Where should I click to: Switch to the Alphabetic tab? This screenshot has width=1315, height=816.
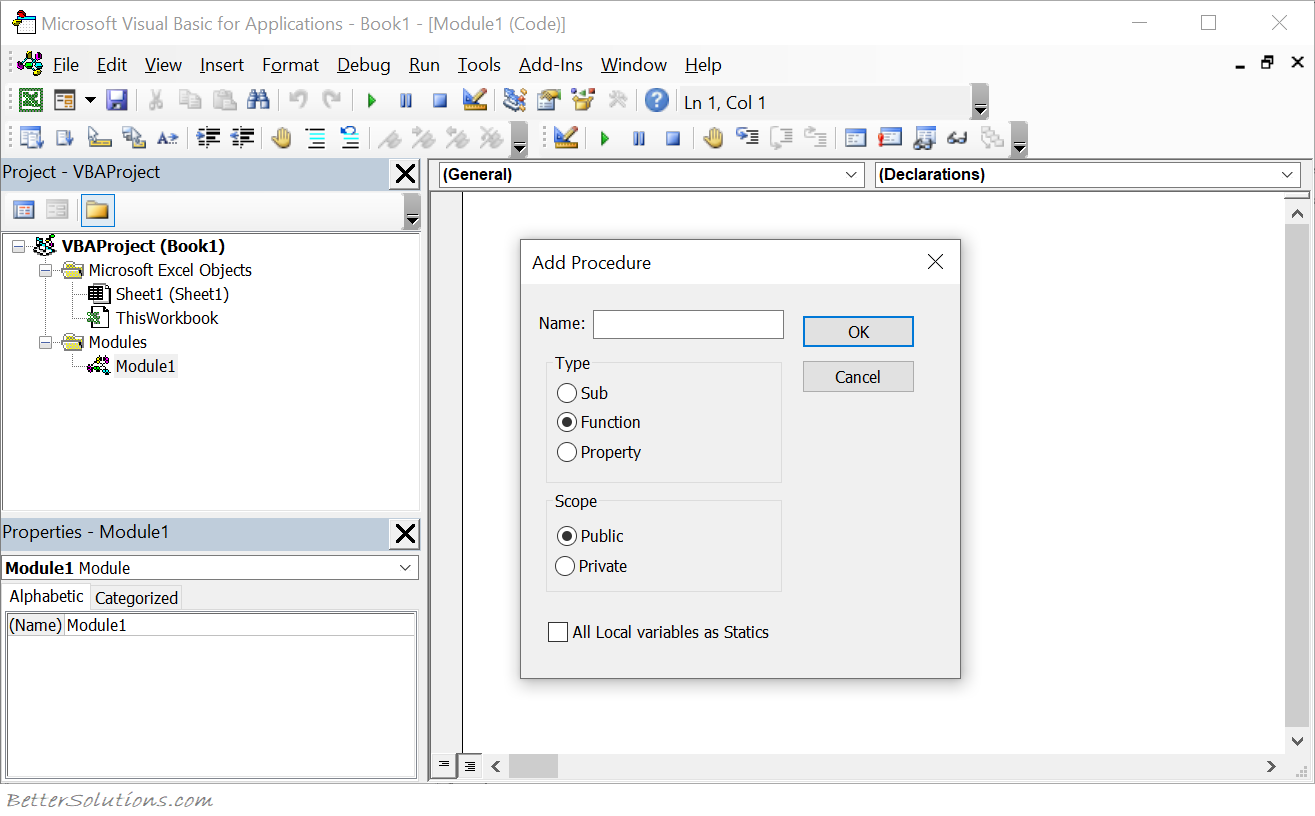coord(47,596)
